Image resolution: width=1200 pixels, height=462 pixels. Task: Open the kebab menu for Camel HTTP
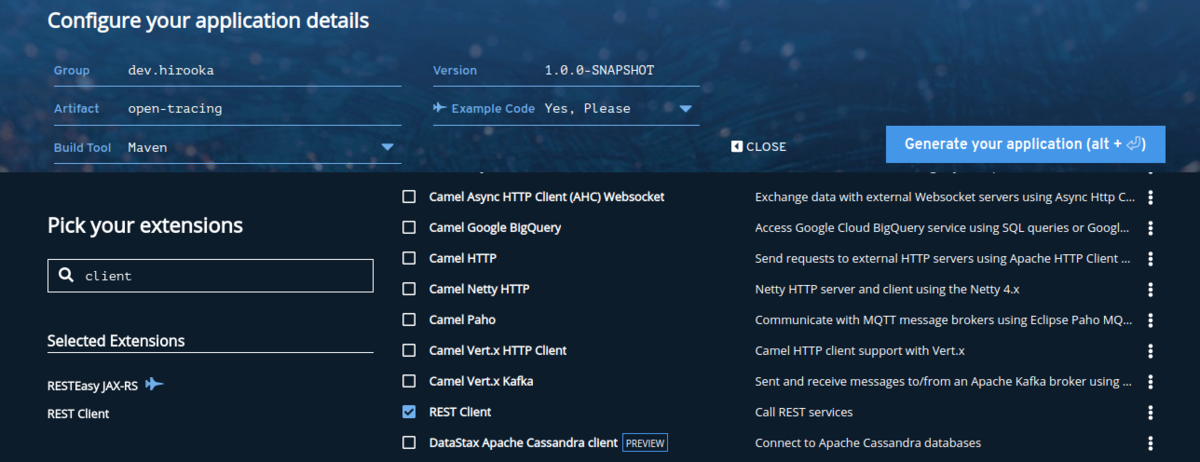click(x=1151, y=258)
